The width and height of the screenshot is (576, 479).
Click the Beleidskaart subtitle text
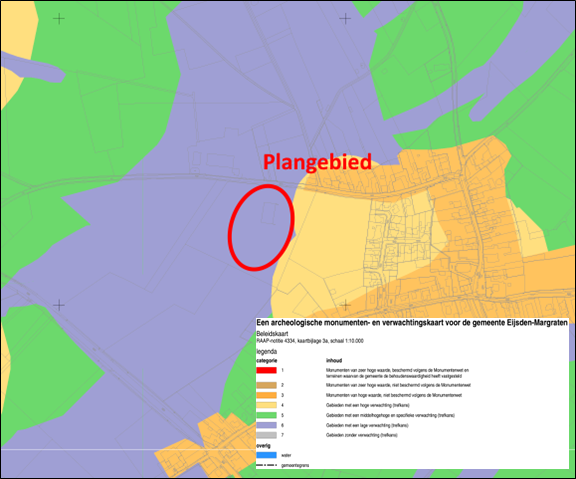[272, 334]
